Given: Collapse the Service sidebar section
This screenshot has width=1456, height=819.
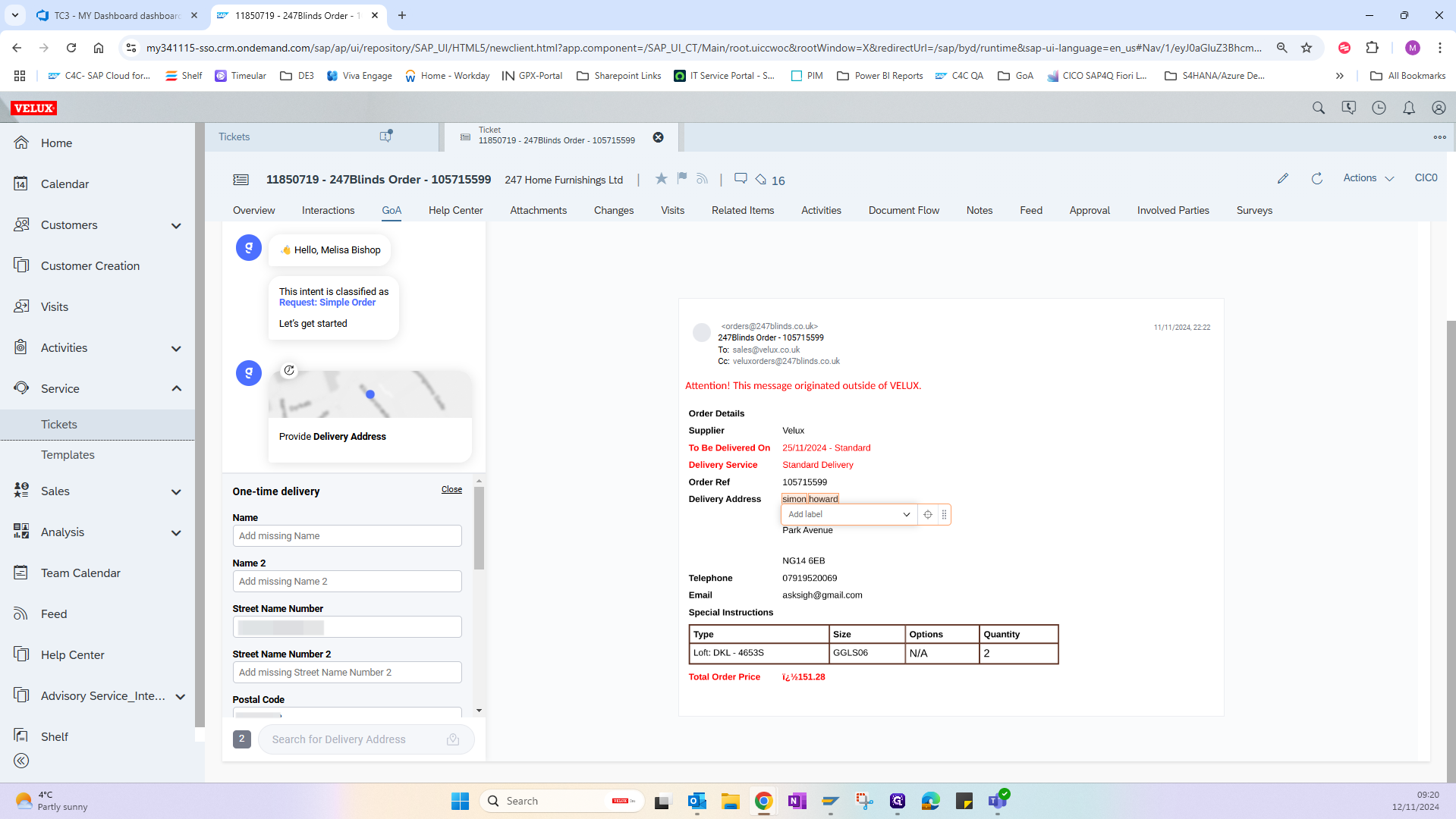Looking at the screenshot, I should [176, 388].
